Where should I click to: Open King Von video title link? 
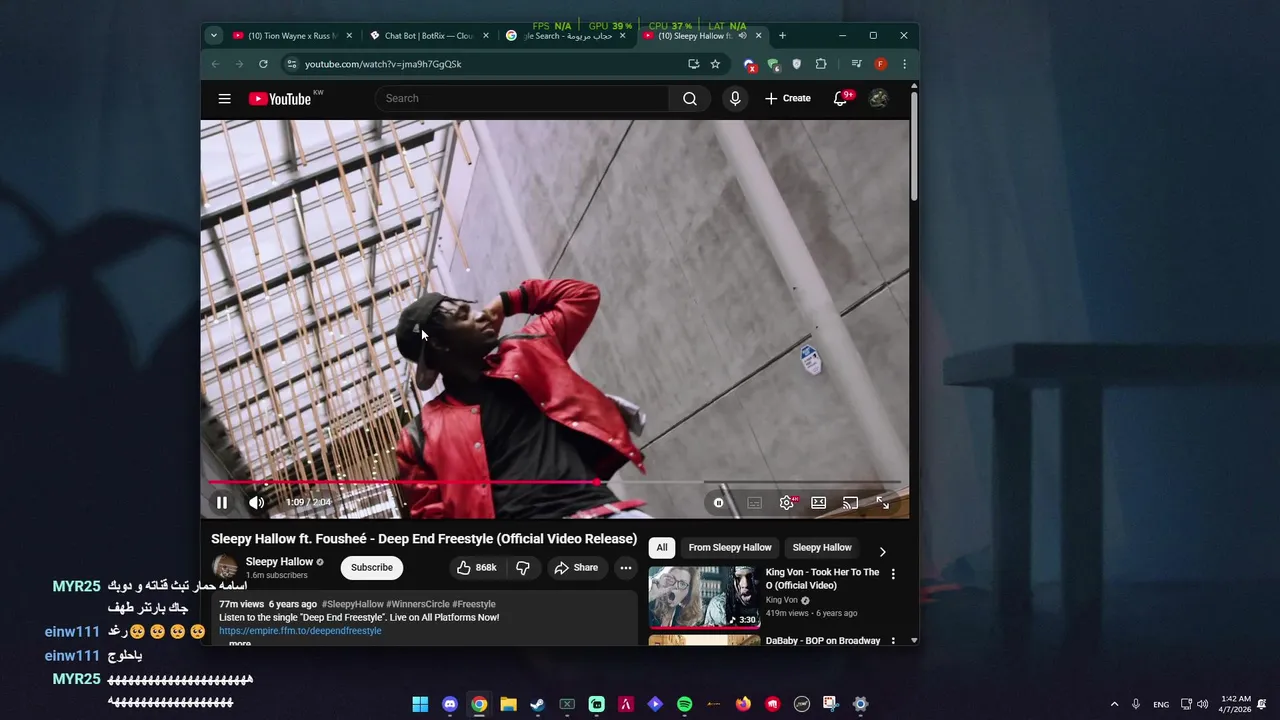click(x=822, y=579)
